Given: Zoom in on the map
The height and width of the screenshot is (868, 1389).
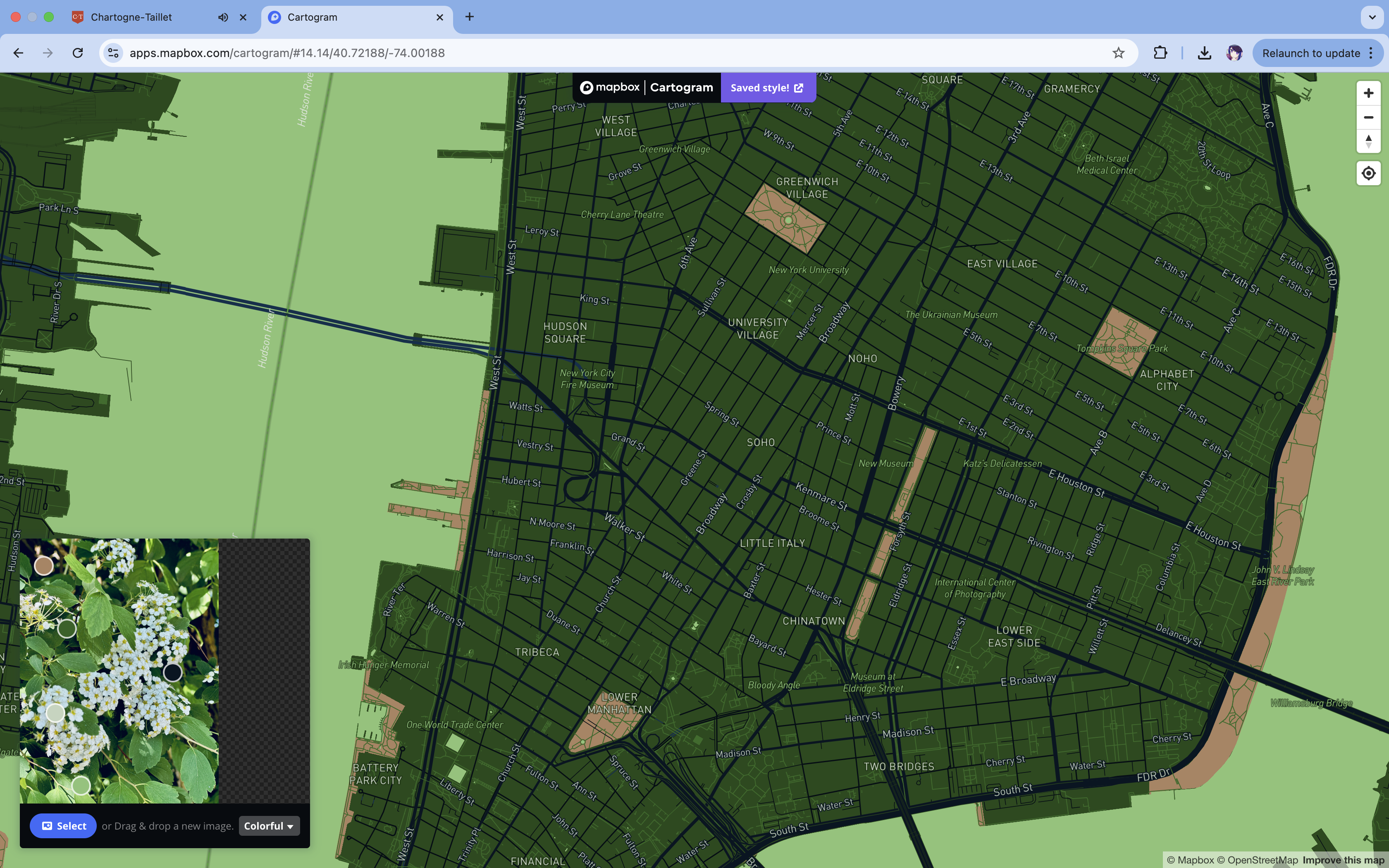Looking at the screenshot, I should pyautogui.click(x=1368, y=93).
